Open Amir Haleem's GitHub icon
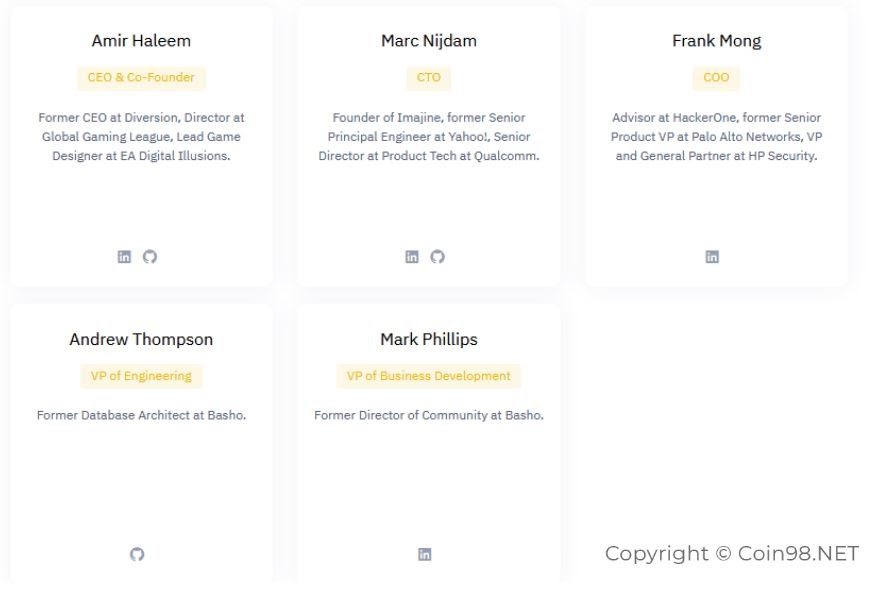 coord(150,257)
